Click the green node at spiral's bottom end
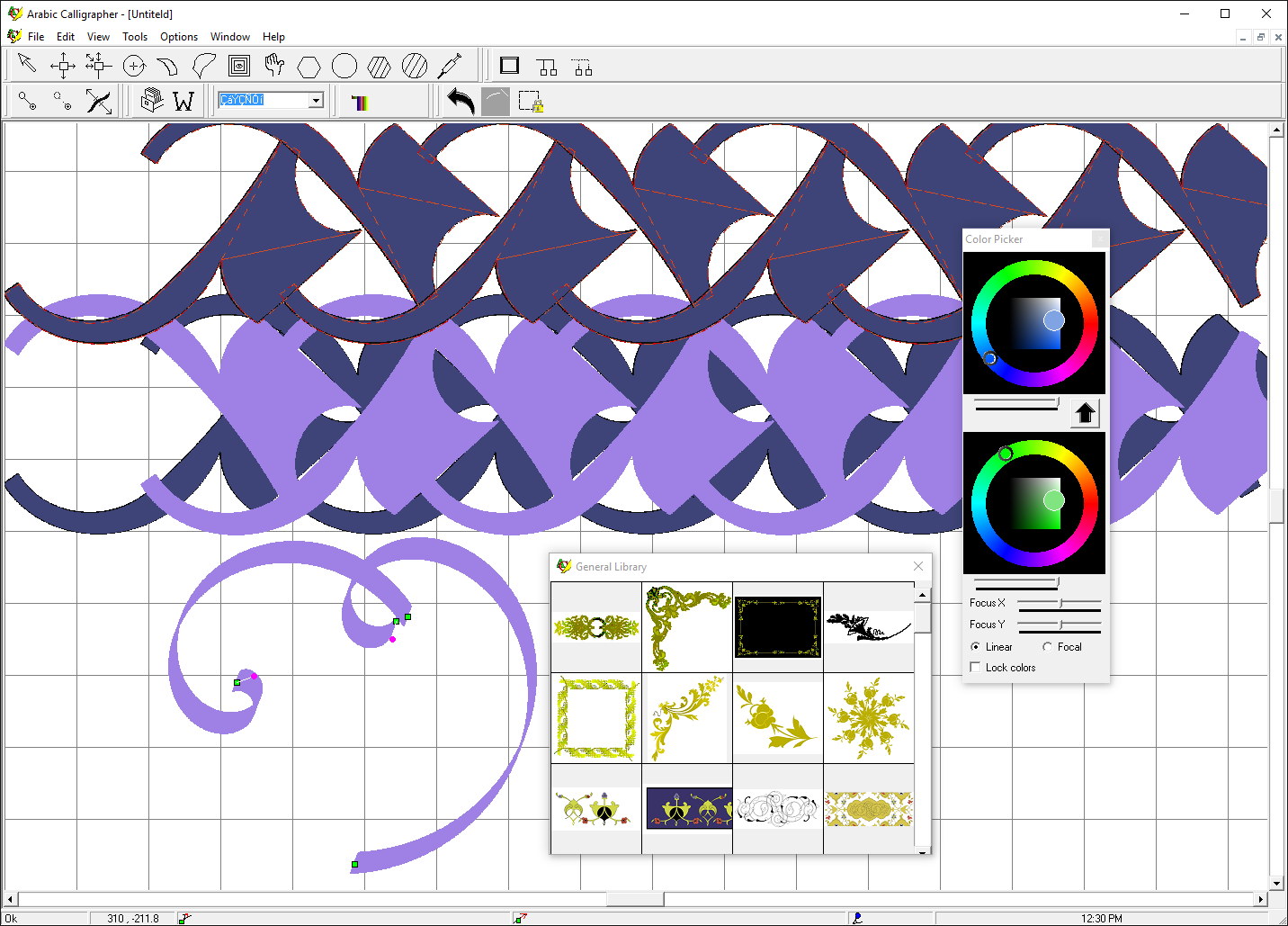Image resolution: width=1288 pixels, height=926 pixels. [x=355, y=864]
